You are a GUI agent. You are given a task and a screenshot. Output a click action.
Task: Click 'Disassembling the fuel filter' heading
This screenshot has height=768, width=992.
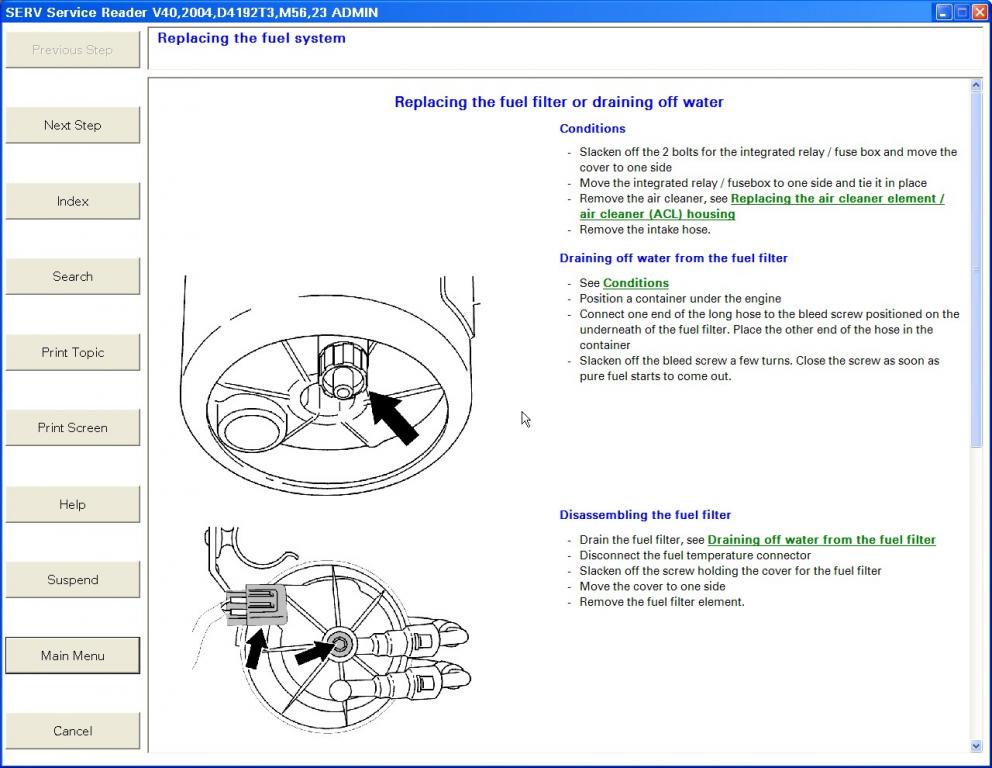pyautogui.click(x=645, y=515)
